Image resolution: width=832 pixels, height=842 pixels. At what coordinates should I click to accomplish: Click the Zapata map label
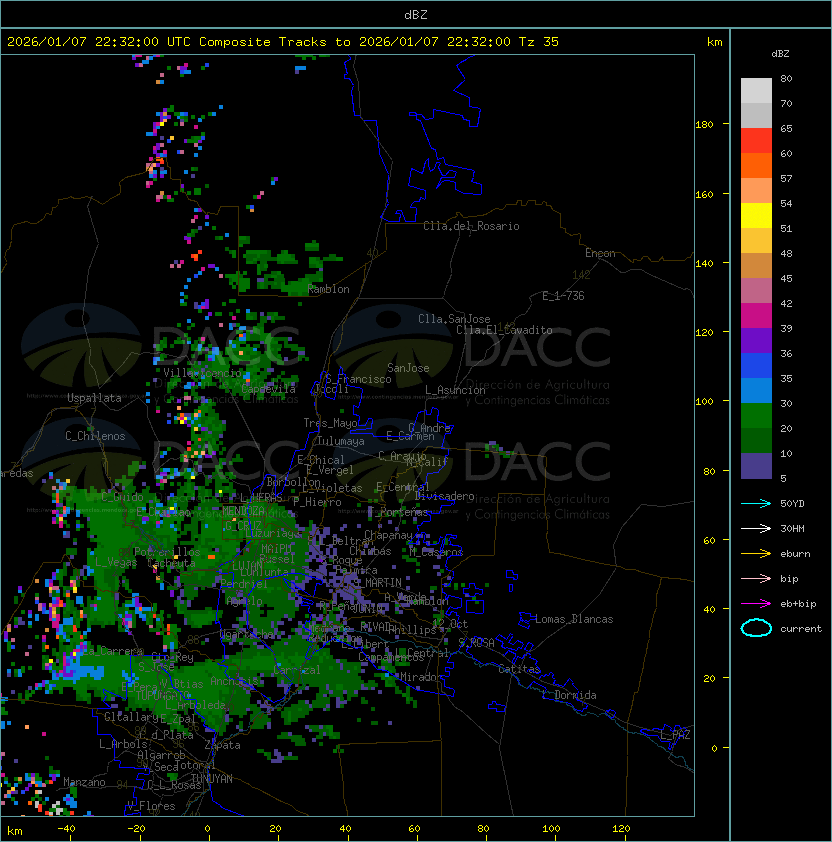(222, 745)
